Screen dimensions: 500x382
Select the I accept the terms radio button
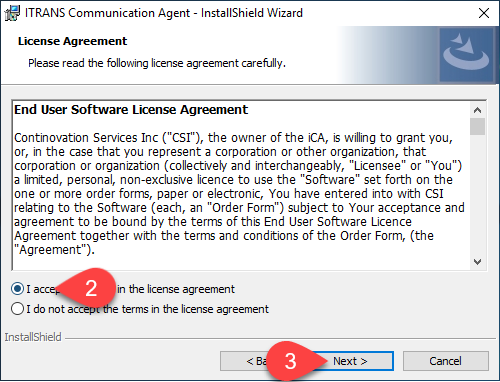(17, 289)
